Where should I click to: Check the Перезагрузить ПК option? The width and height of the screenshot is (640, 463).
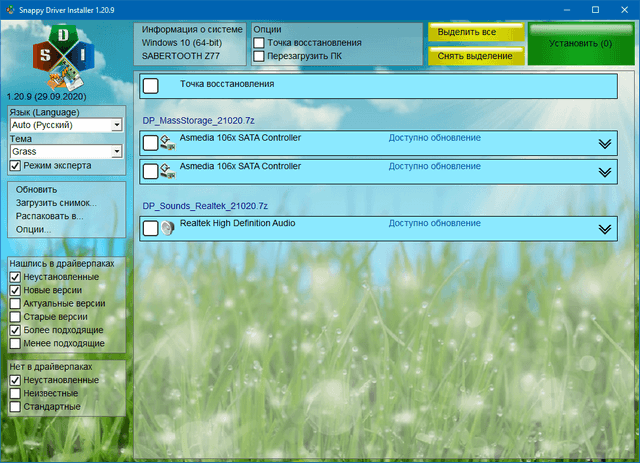pyautogui.click(x=259, y=57)
